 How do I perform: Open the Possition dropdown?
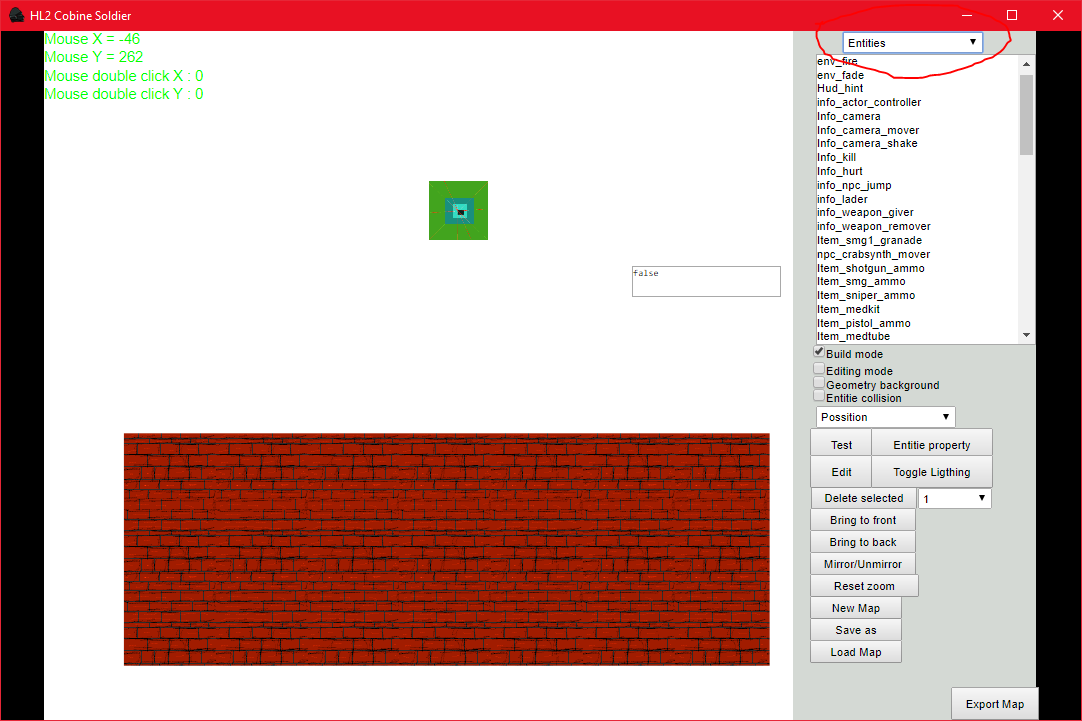coord(885,417)
